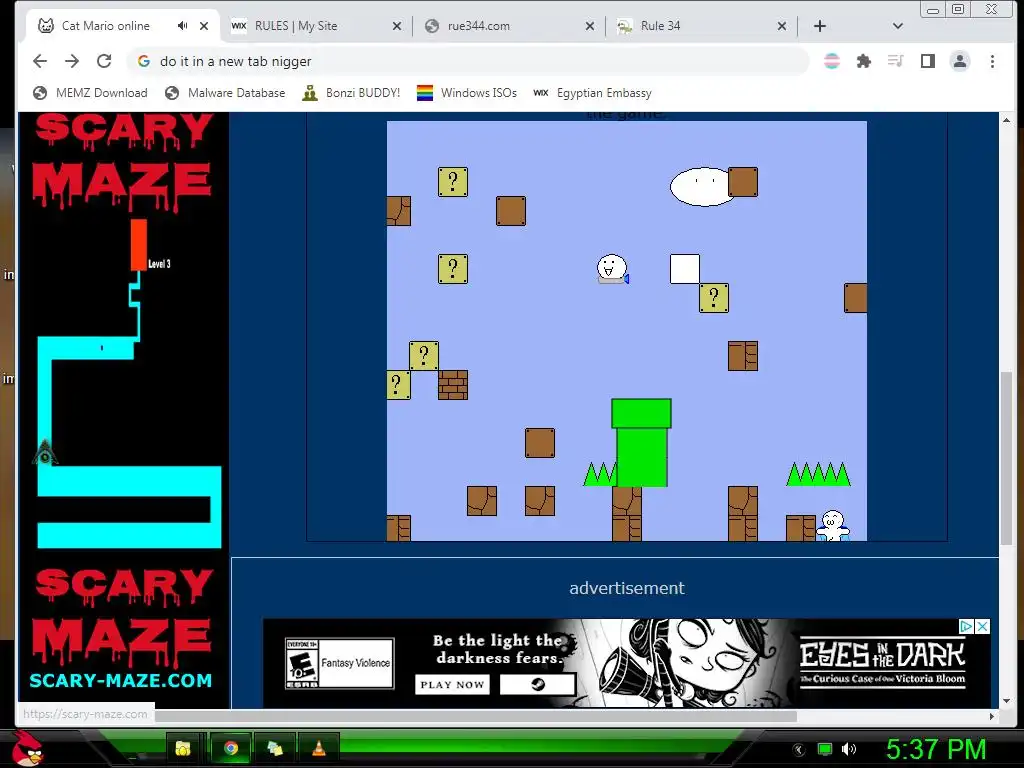This screenshot has height=768, width=1024.
Task: Click the horizontal scrollbar right arrow
Action: coord(992,716)
